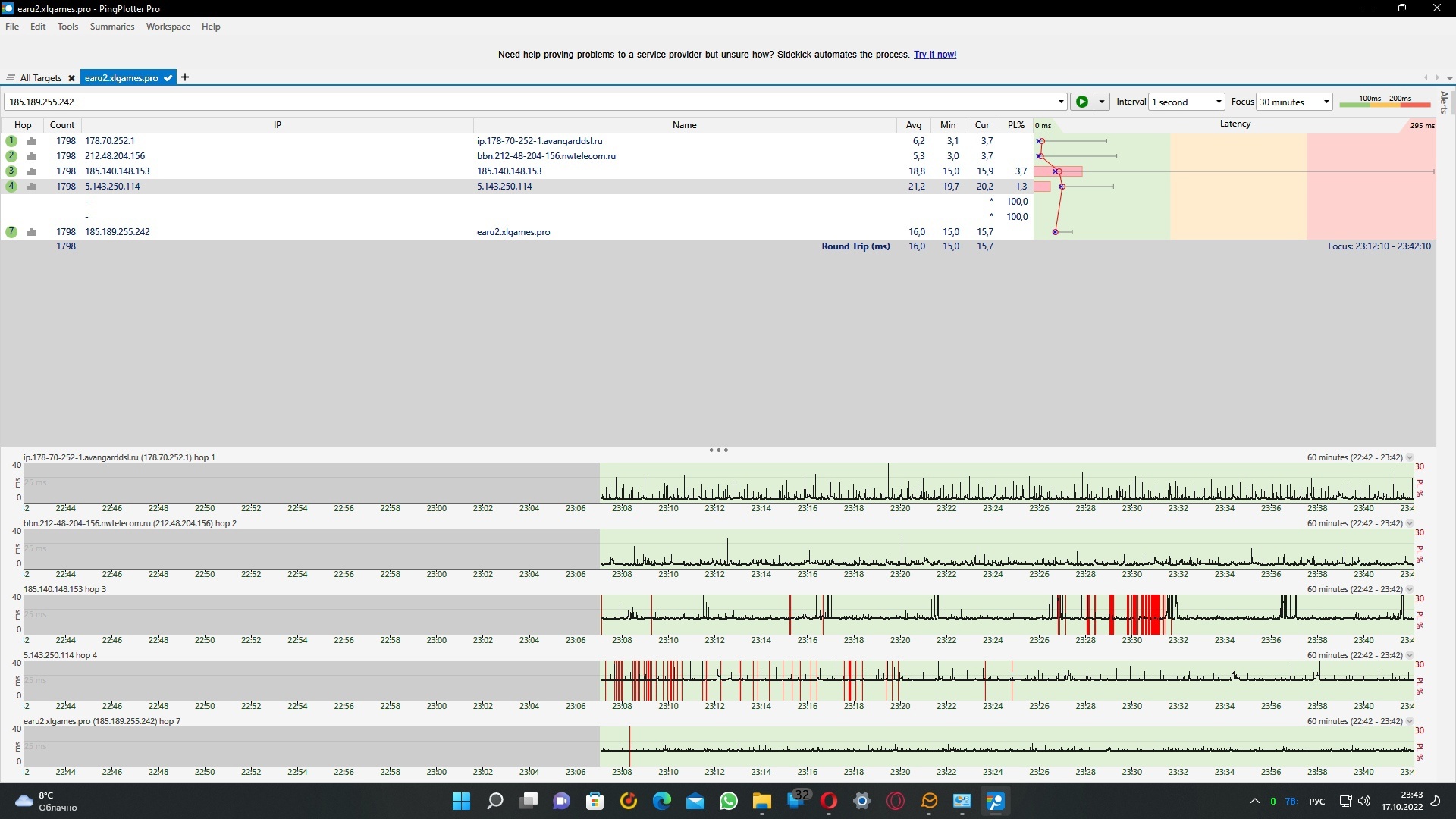Sort by the Count column header
The width and height of the screenshot is (1456, 819).
pos(62,125)
